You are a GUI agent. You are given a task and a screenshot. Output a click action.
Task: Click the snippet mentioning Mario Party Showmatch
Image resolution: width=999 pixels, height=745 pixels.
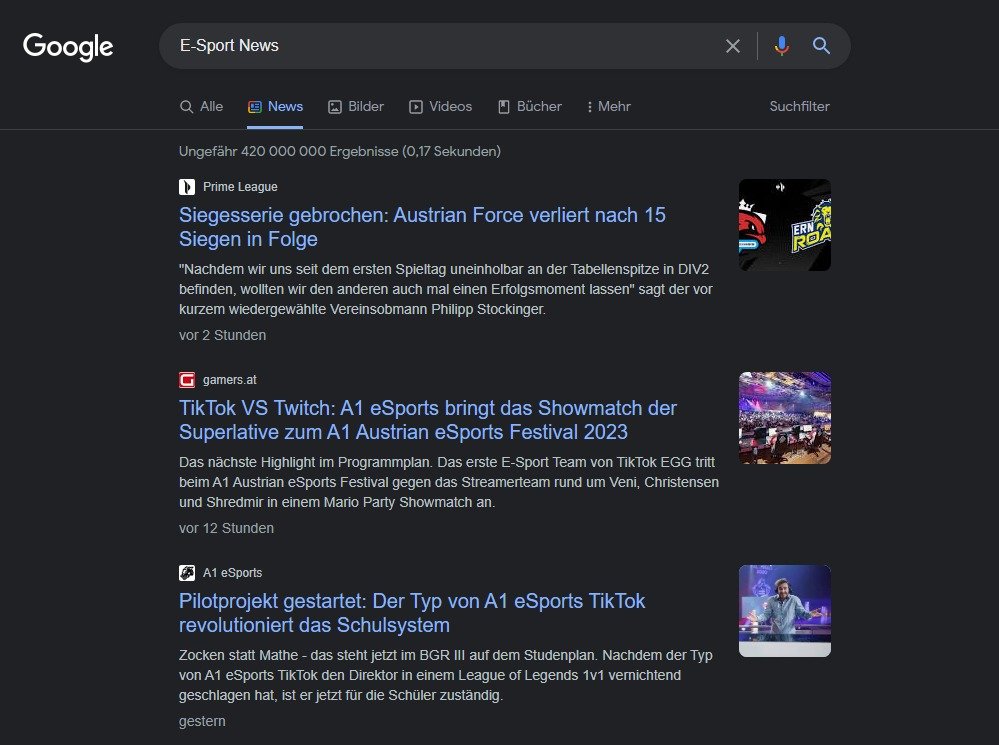click(x=449, y=482)
